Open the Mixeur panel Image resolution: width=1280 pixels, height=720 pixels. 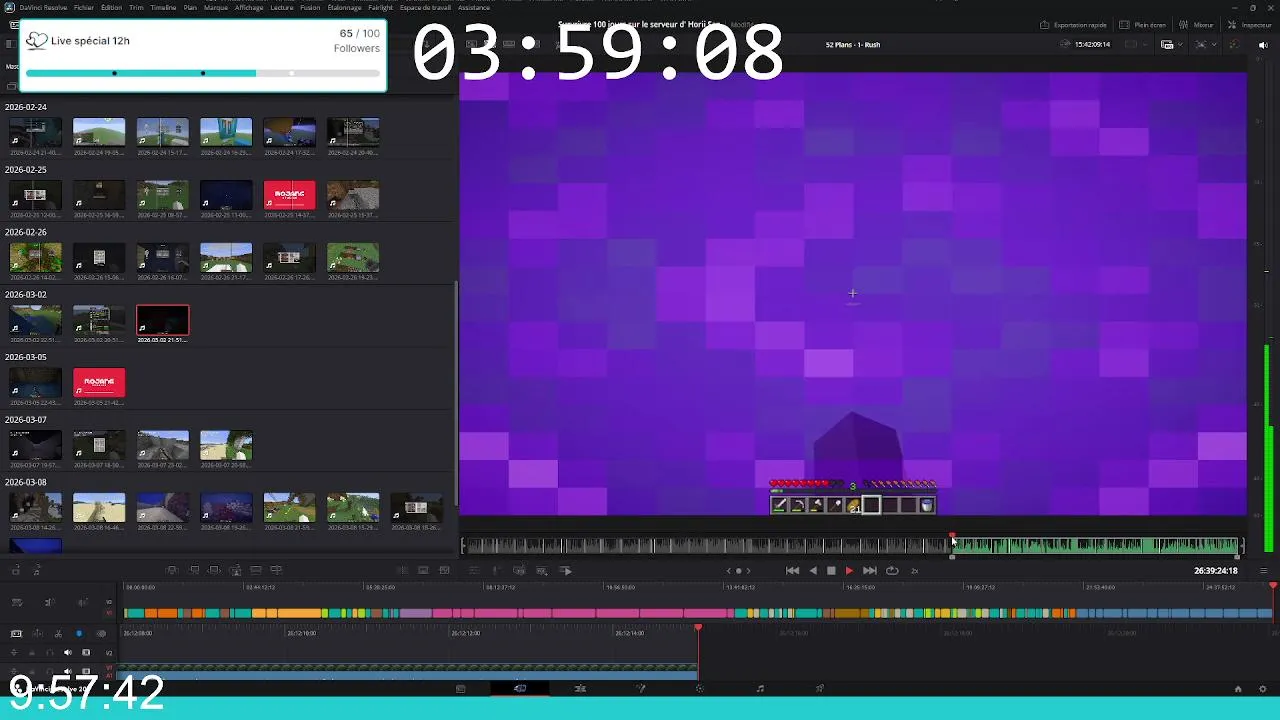pyautogui.click(x=1197, y=25)
